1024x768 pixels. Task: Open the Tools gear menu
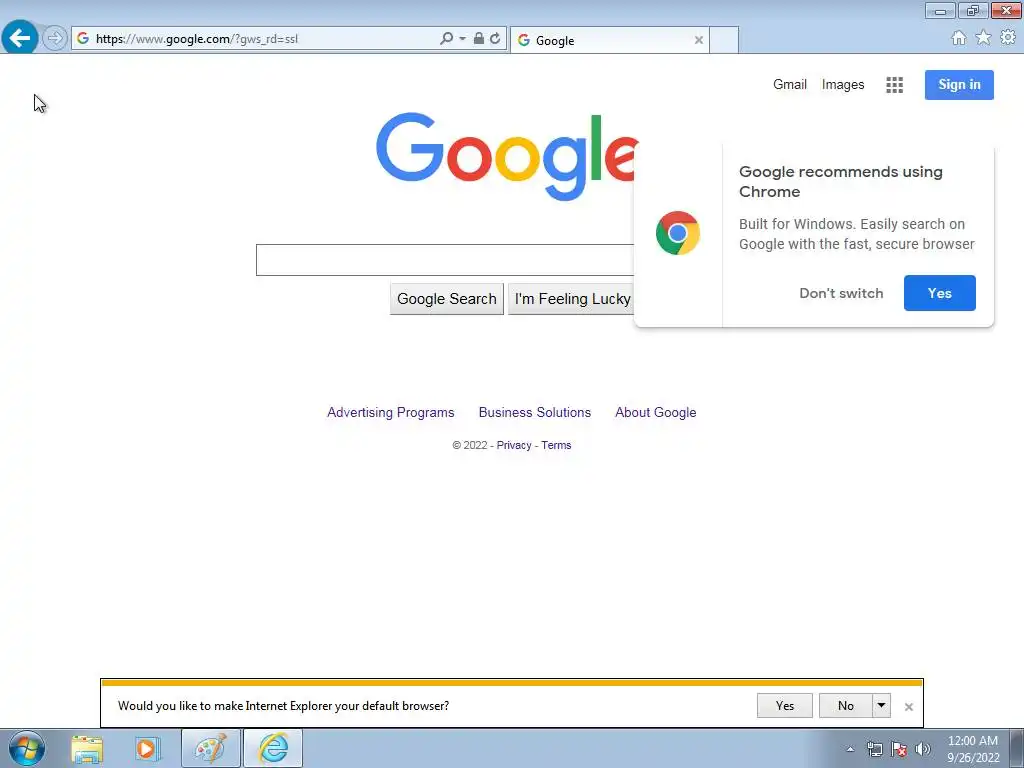click(x=1008, y=38)
